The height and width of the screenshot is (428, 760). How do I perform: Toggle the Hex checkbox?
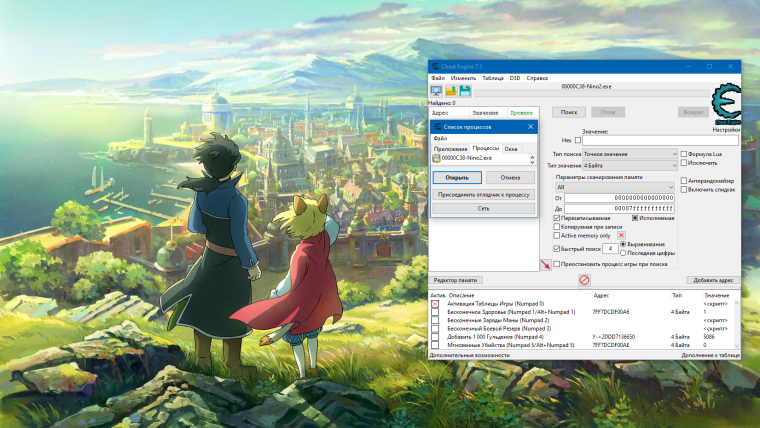578,140
